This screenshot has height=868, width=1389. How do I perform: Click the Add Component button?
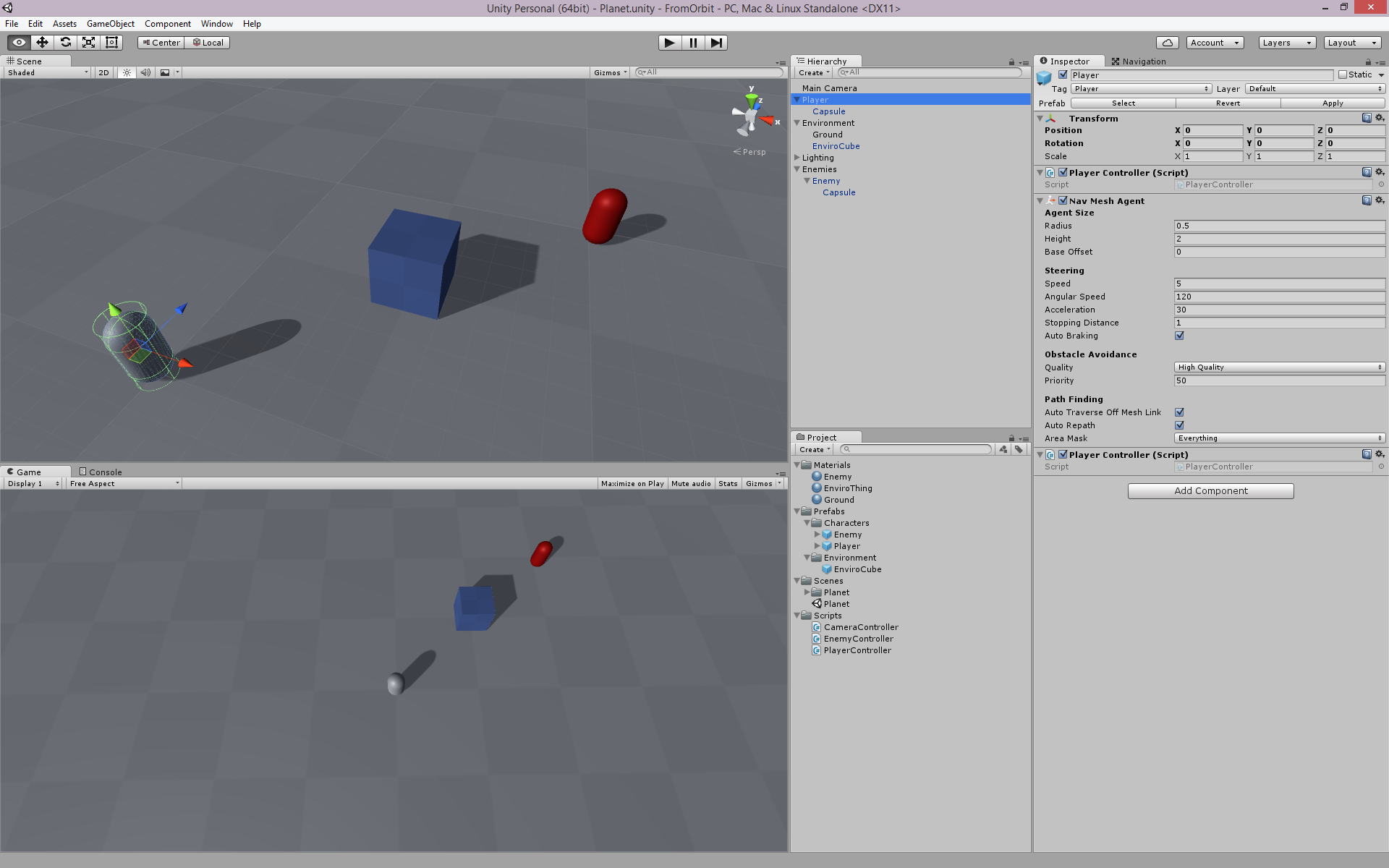point(1210,490)
